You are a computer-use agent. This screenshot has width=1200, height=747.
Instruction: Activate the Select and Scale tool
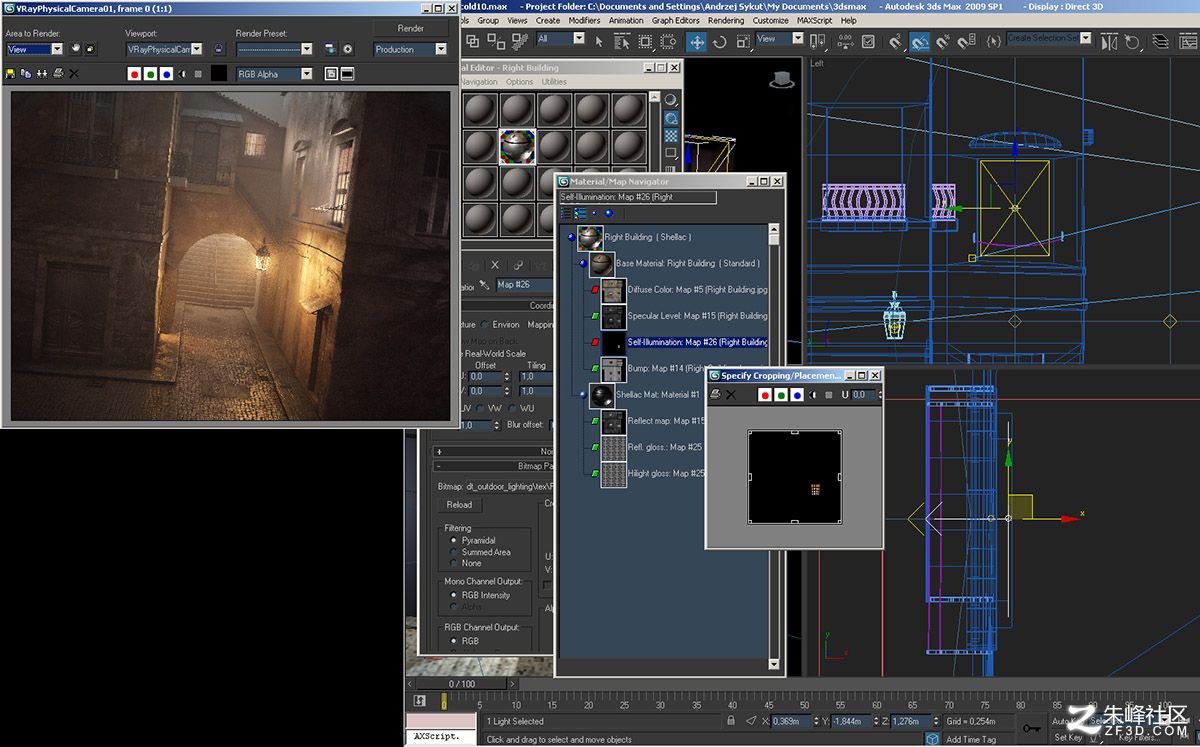743,41
